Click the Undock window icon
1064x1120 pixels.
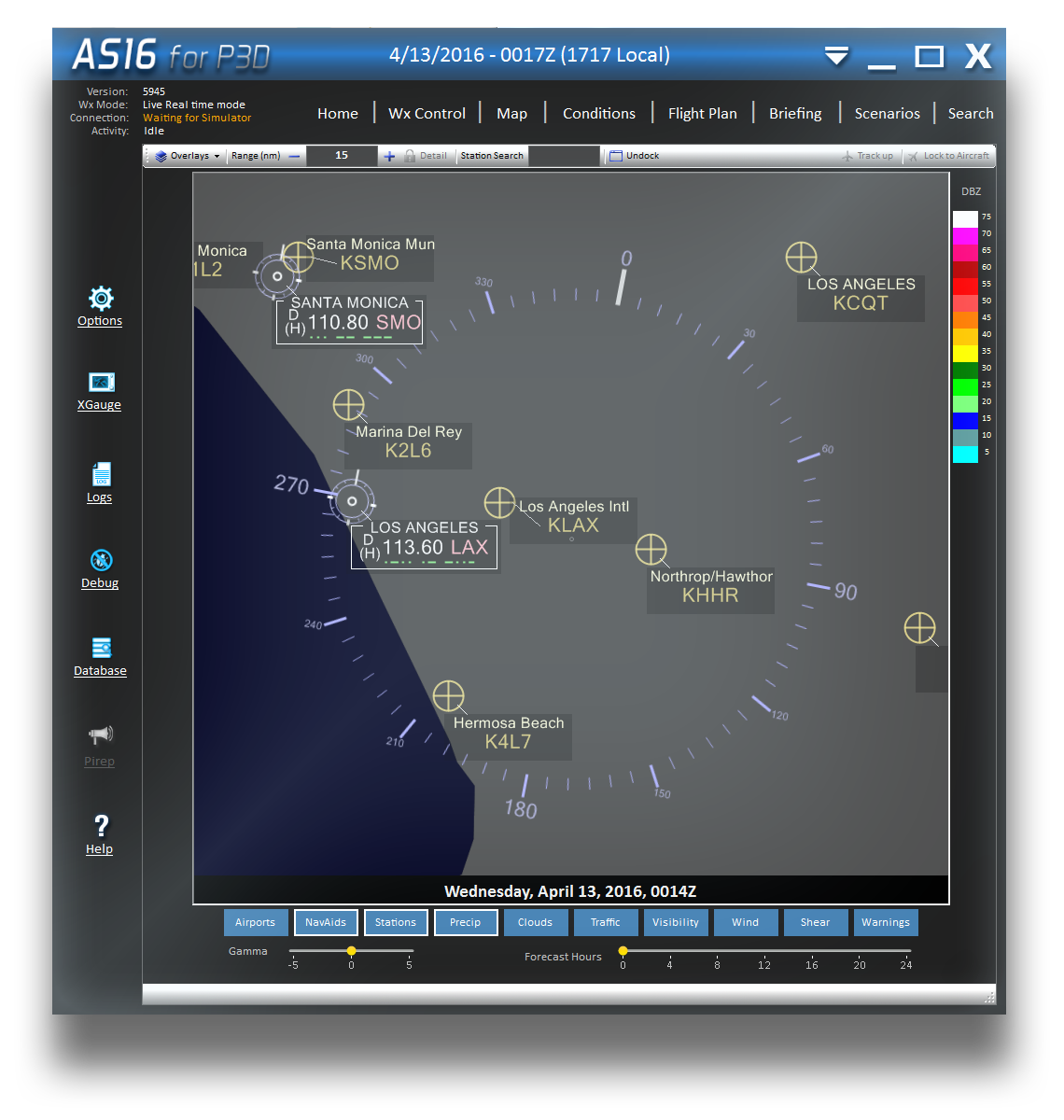coord(616,156)
